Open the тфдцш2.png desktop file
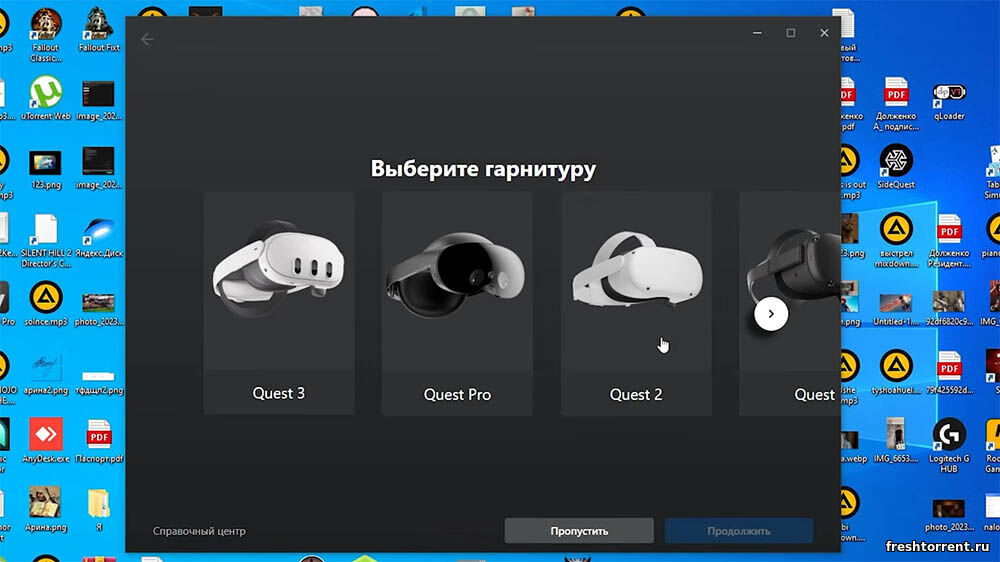The height and width of the screenshot is (562, 1000). pyautogui.click(x=99, y=381)
